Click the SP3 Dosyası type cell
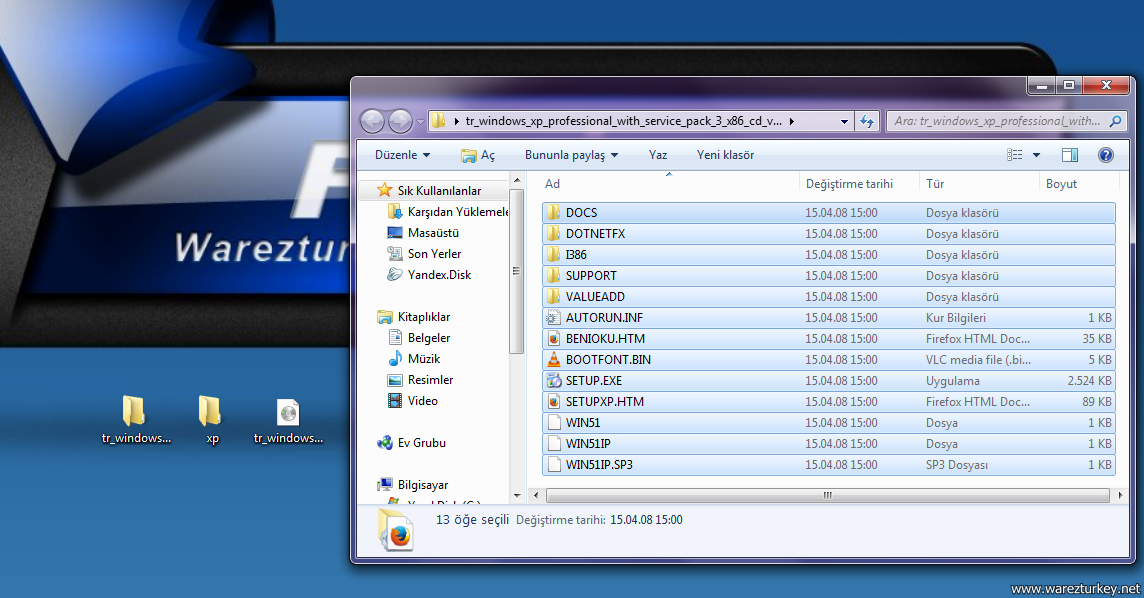The image size is (1144, 598). (x=956, y=465)
